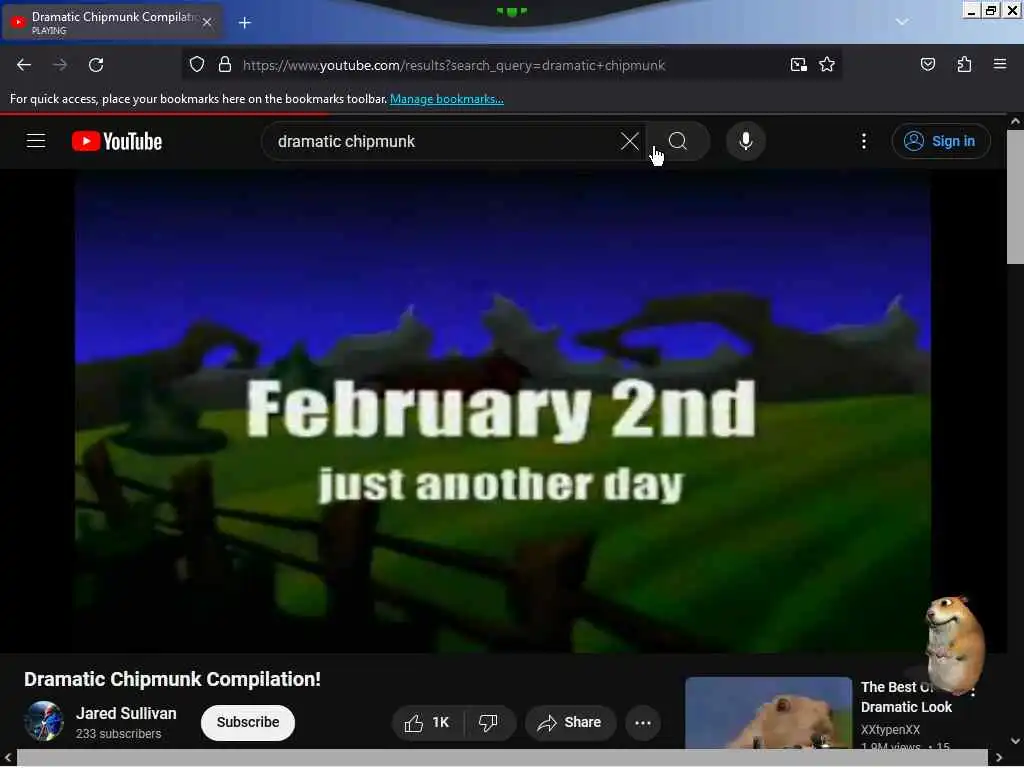Go to YouTube home via logo
The height and width of the screenshot is (768, 1024).
(x=117, y=141)
